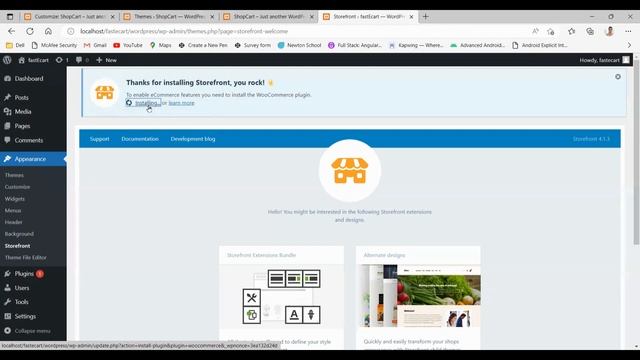640x360 pixels.
Task: Click the browser back arrow
Action: [11, 31]
